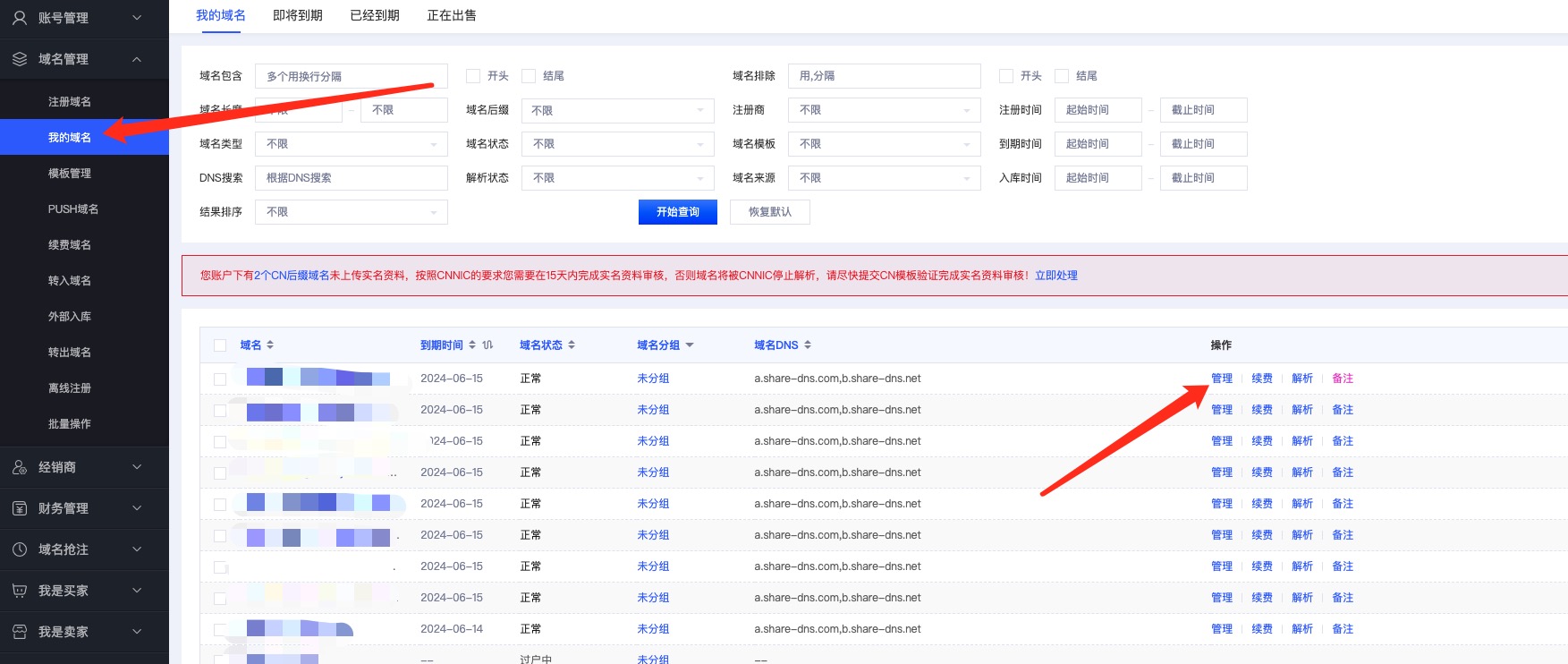
Task: Switch to the 即将到期 tab
Action: click(297, 15)
